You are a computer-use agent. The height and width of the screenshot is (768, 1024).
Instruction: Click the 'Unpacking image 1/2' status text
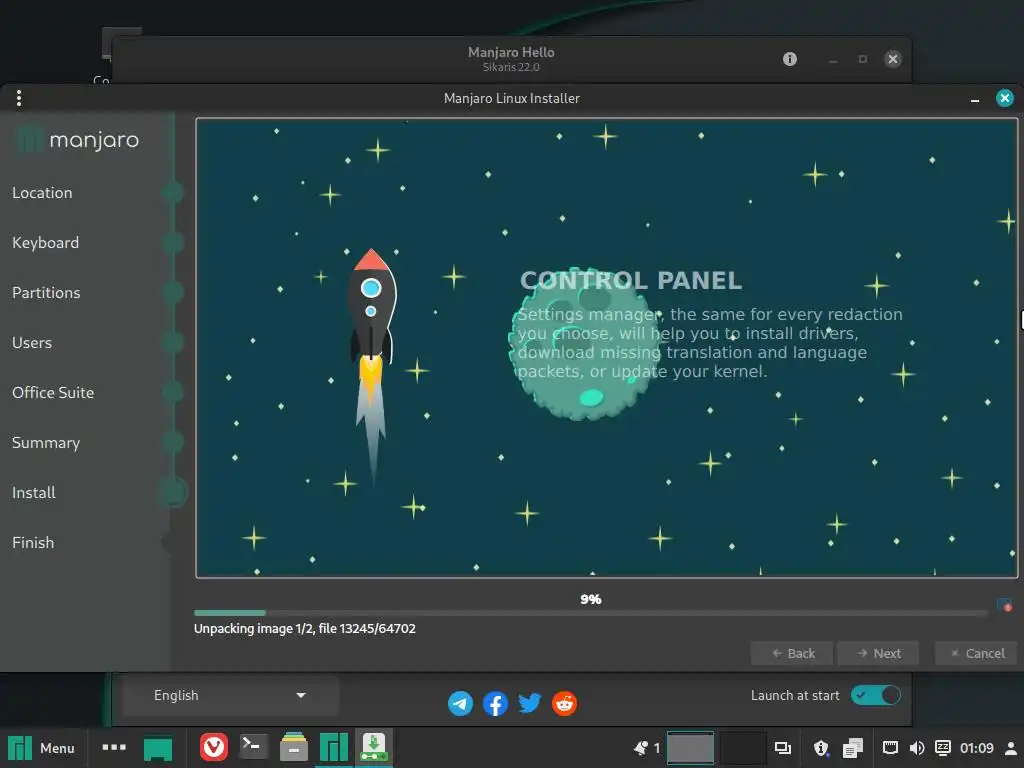[305, 629]
